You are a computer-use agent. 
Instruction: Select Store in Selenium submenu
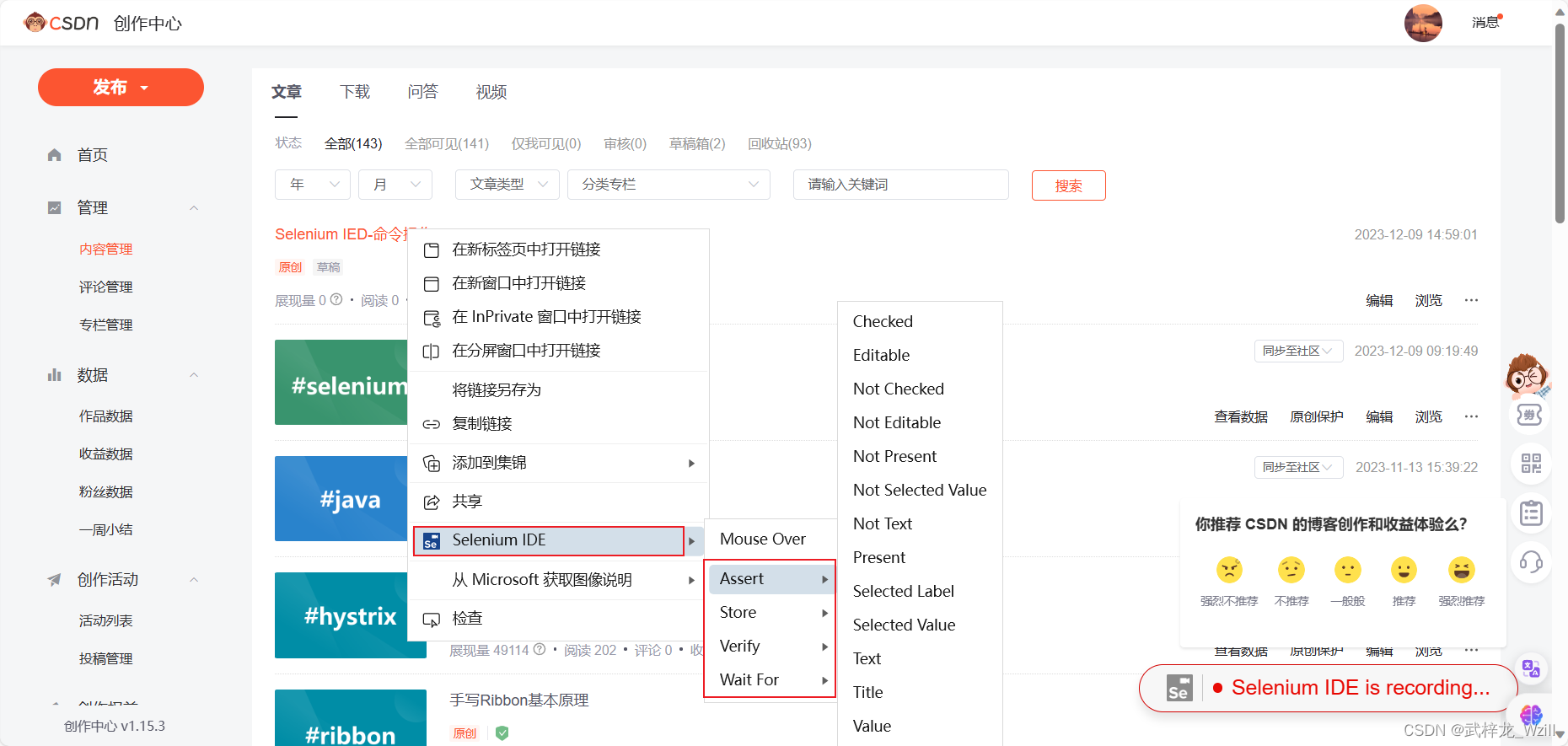point(770,613)
